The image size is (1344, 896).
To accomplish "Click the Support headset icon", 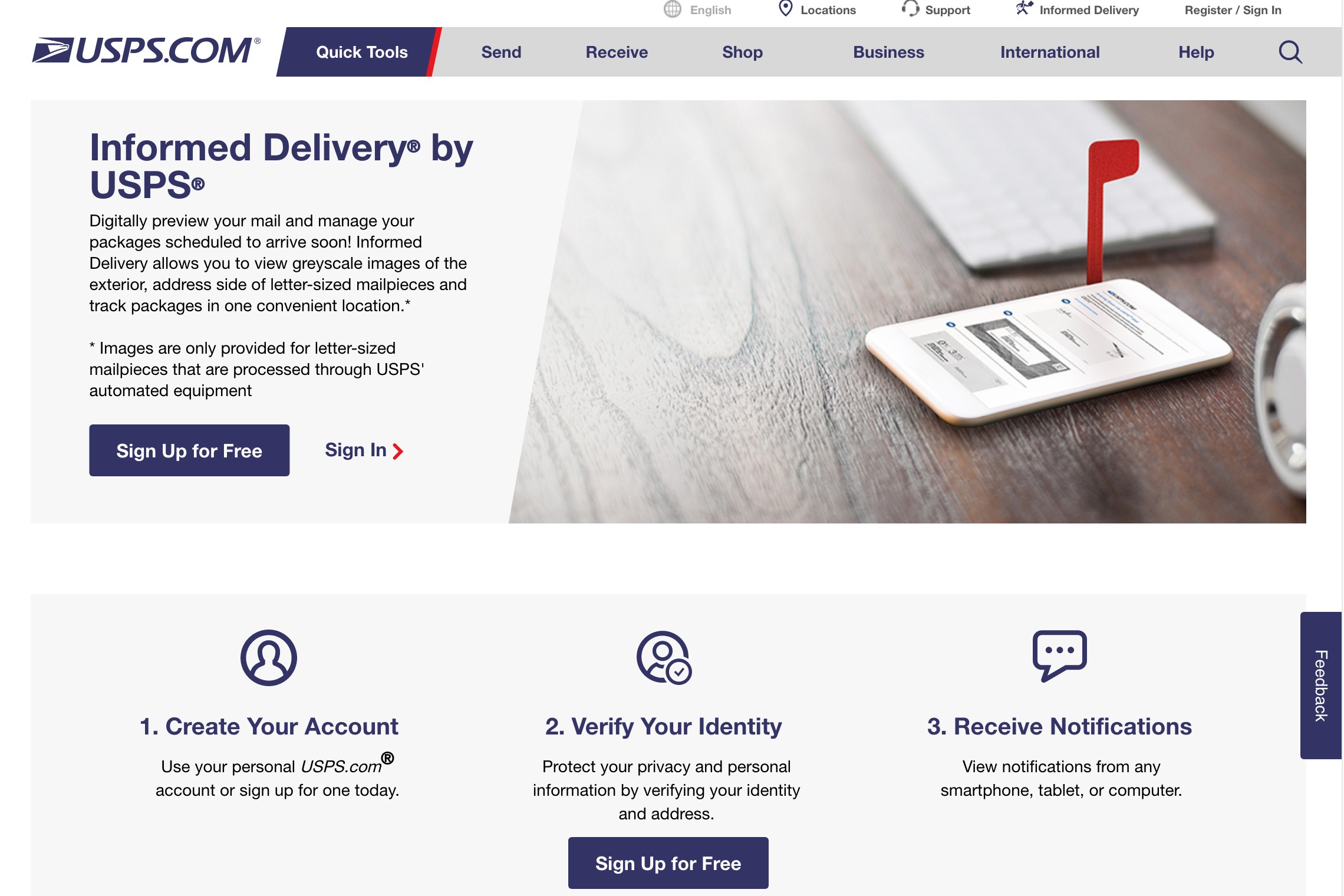I will point(907,10).
